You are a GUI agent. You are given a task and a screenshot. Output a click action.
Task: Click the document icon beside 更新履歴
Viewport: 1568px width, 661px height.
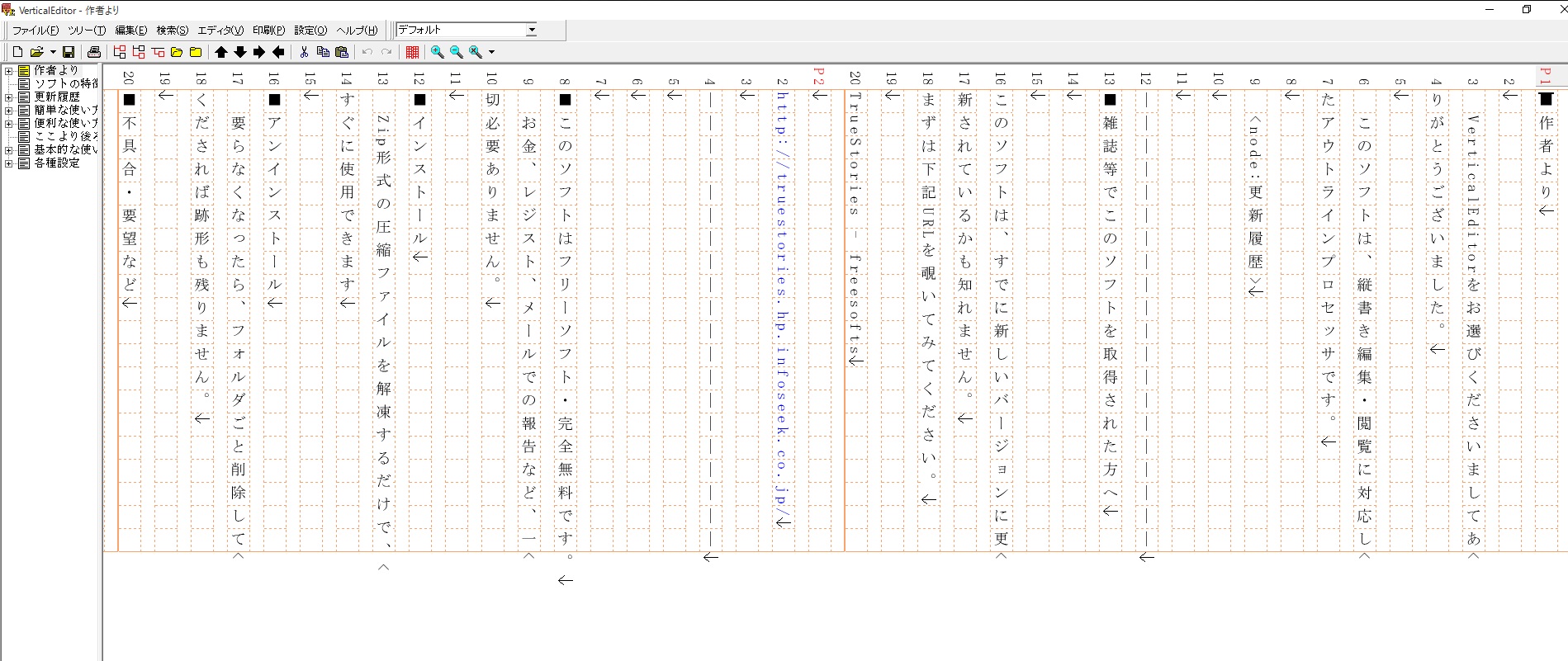tap(24, 97)
